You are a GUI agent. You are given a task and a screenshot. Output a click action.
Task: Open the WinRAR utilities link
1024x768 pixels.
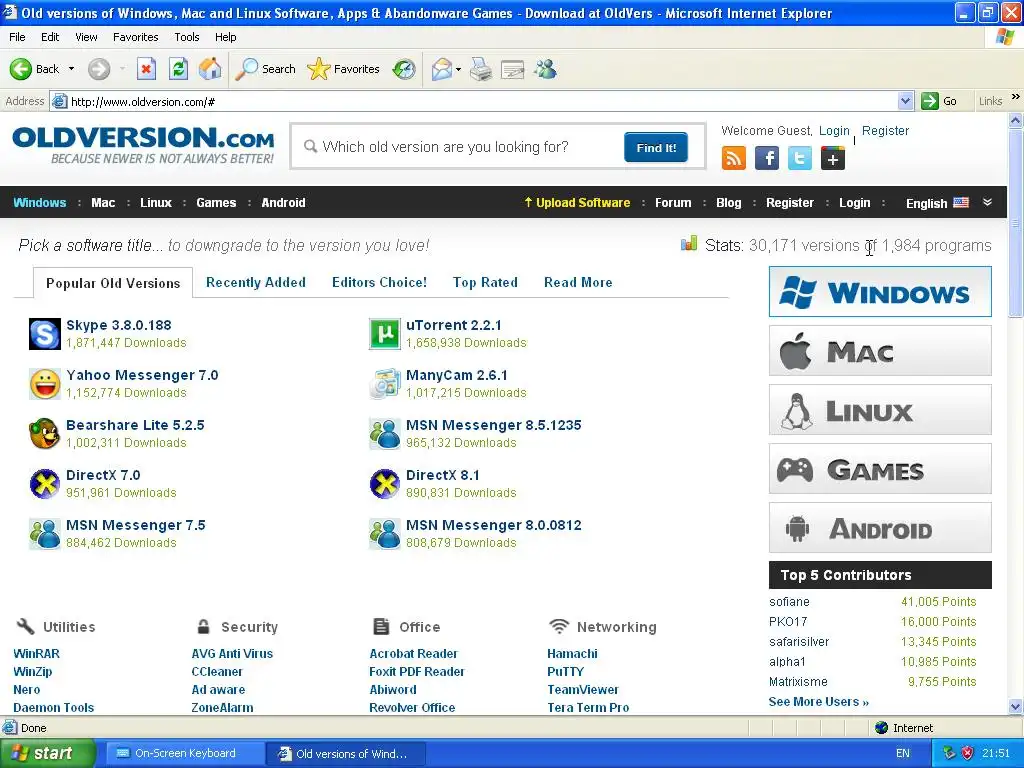click(37, 653)
